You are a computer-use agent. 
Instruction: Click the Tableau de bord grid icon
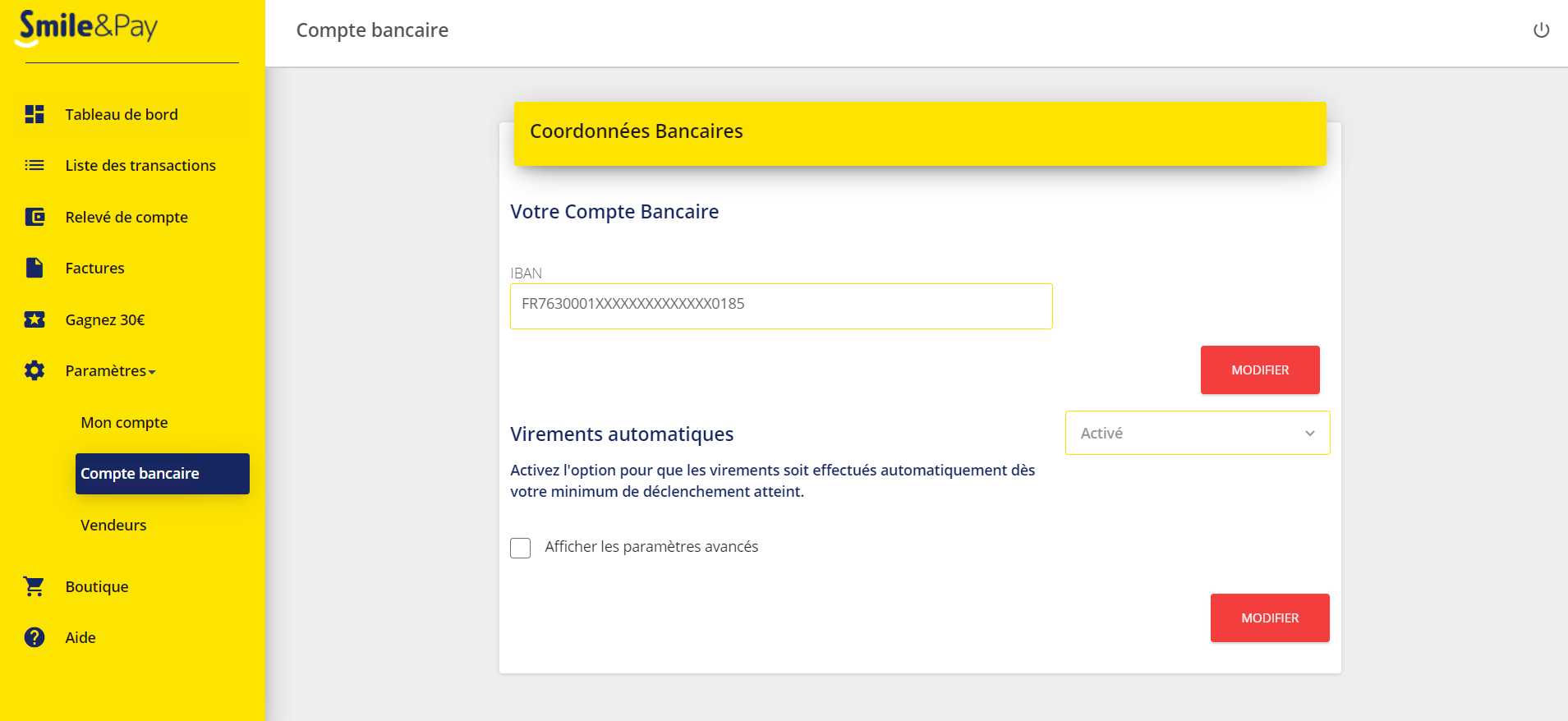(x=34, y=114)
